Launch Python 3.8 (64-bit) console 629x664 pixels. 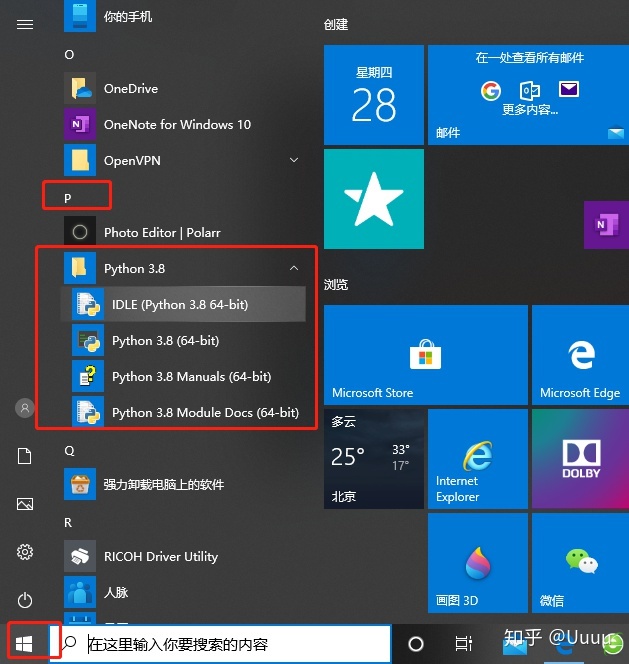point(183,340)
